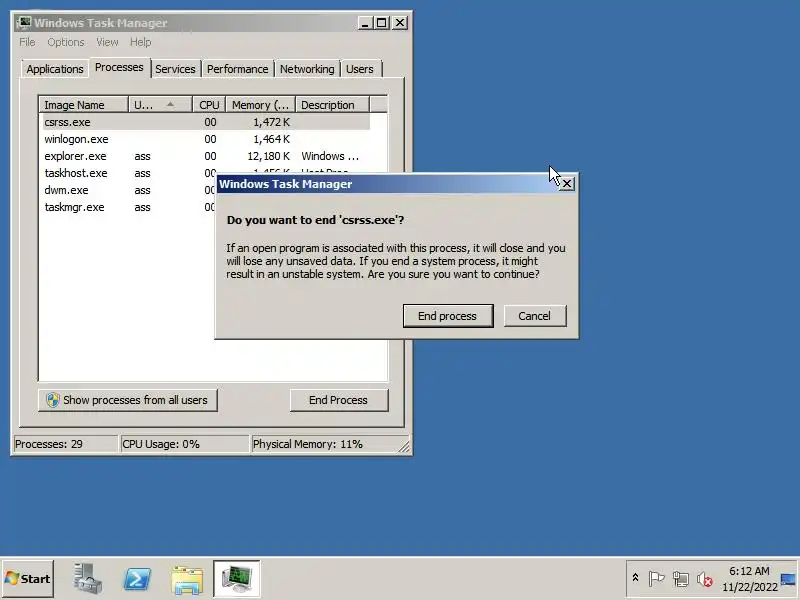Sort by CPU column header
The image size is (800, 600).
[209, 105]
